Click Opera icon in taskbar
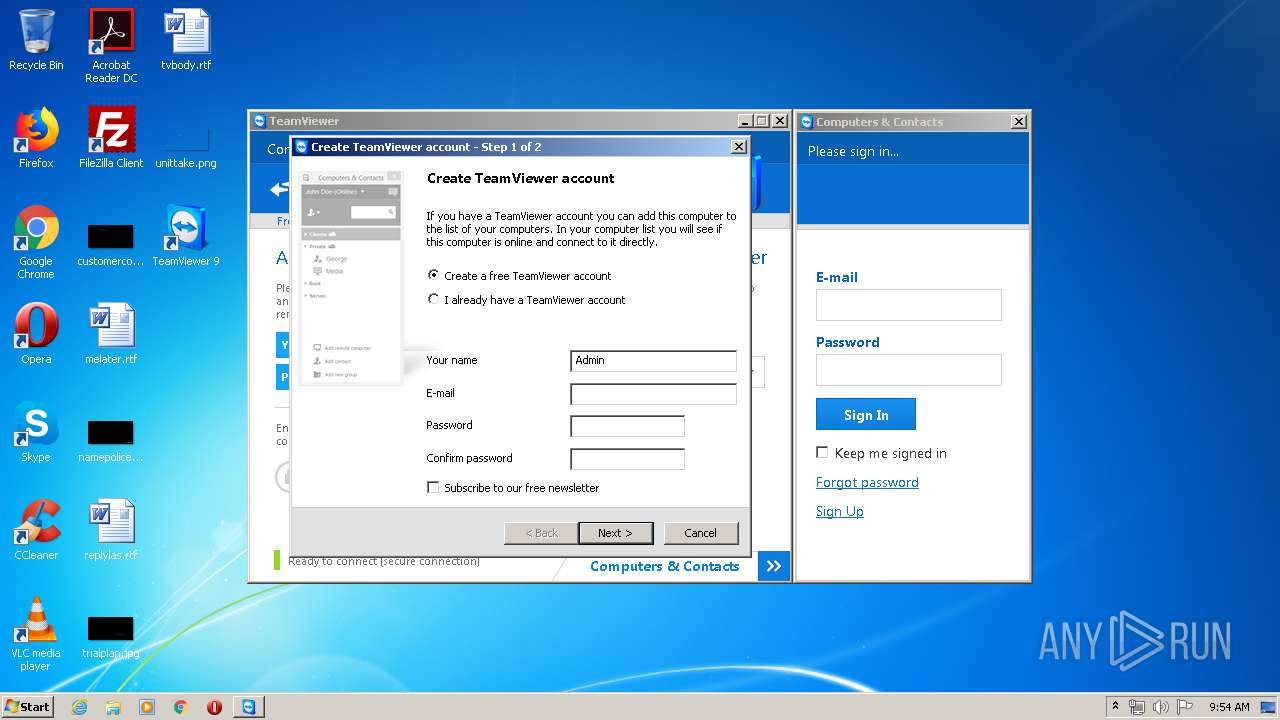Viewport: 1280px width, 720px height. click(x=214, y=707)
